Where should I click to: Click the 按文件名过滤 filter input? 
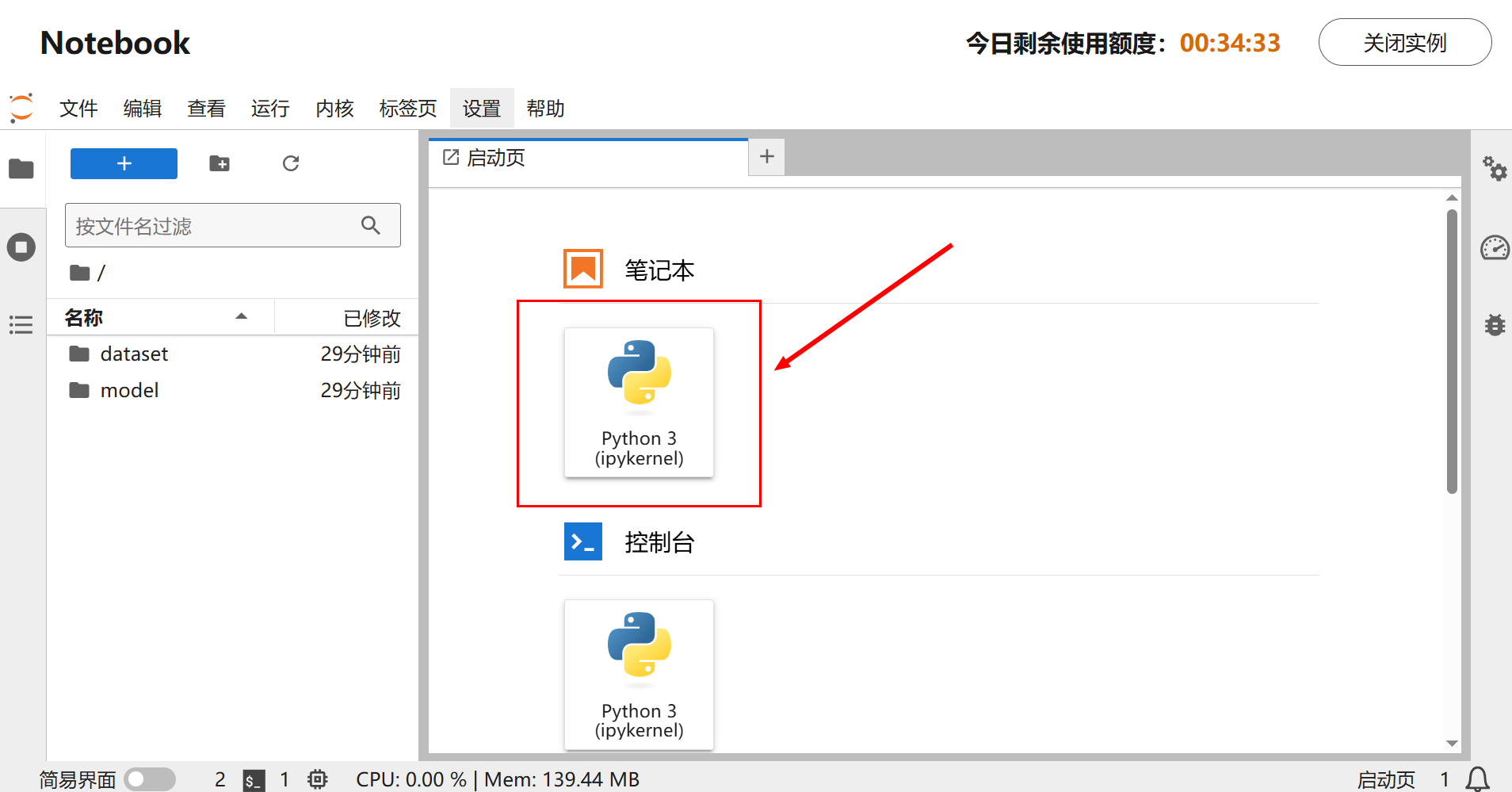pos(232,225)
